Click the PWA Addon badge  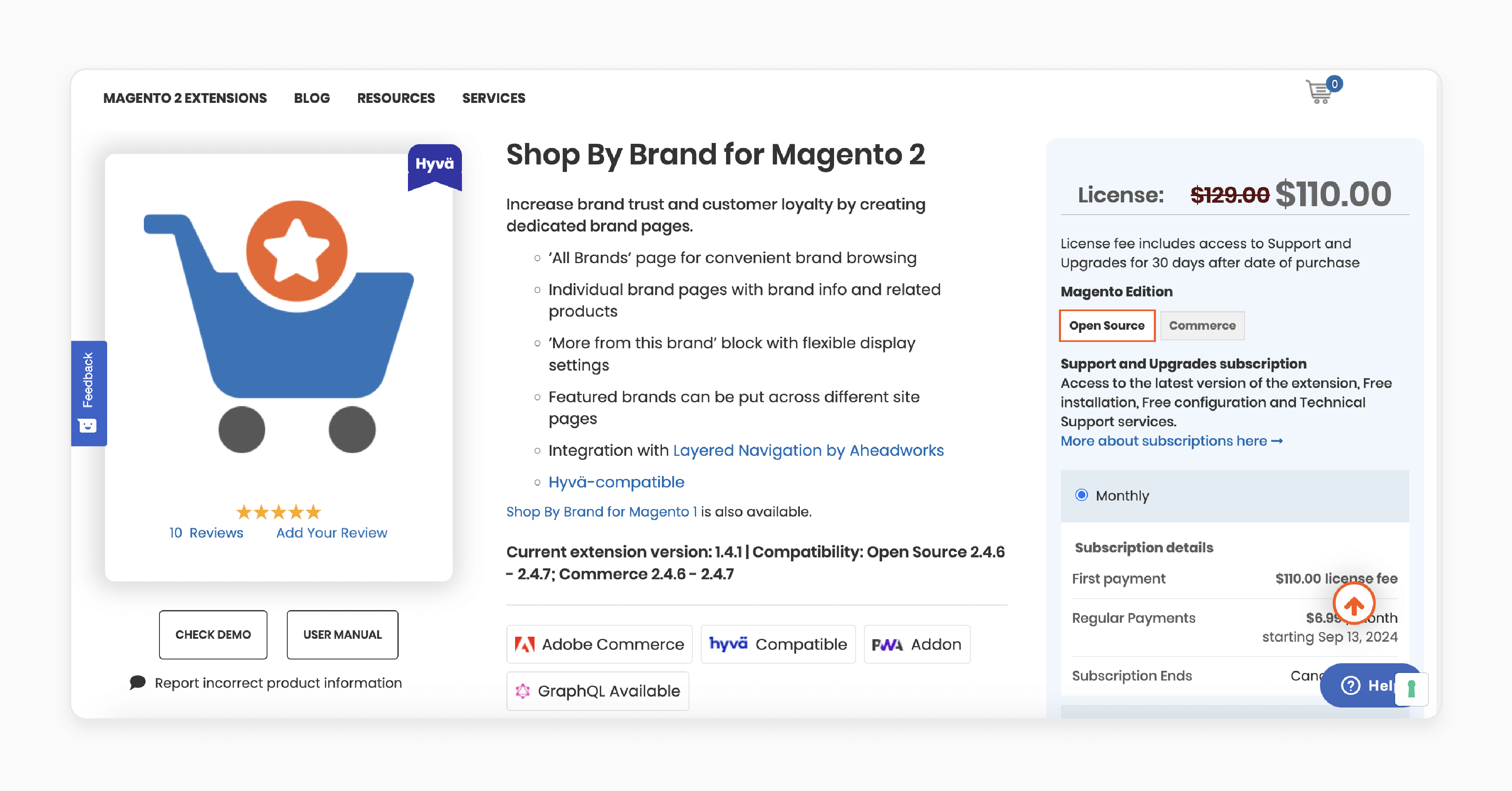coord(917,644)
